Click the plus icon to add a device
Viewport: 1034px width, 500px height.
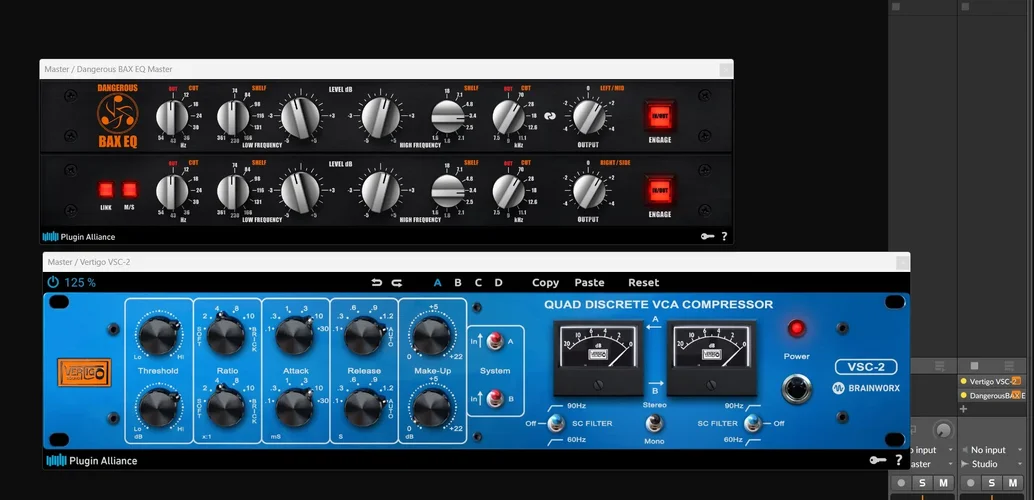(x=963, y=409)
